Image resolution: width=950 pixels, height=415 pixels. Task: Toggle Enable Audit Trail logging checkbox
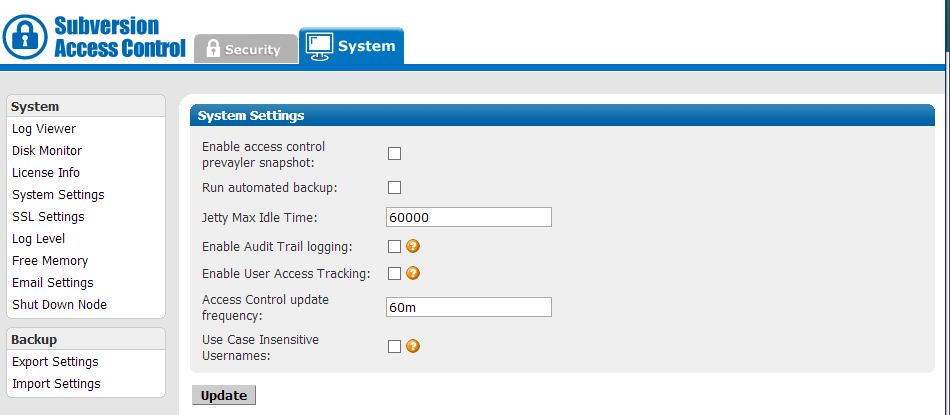pyautogui.click(x=394, y=247)
